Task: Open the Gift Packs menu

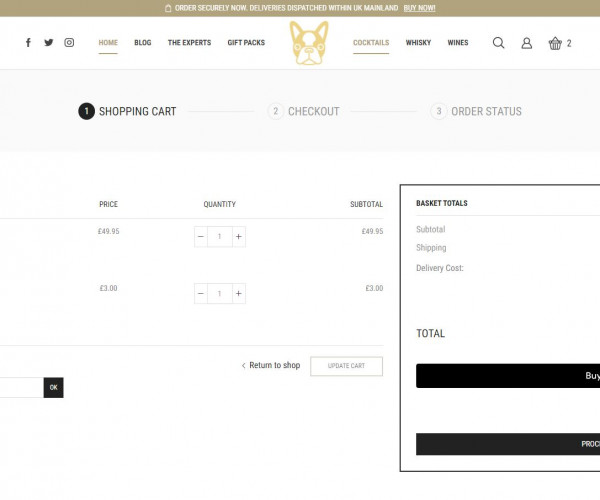Action: point(244,43)
